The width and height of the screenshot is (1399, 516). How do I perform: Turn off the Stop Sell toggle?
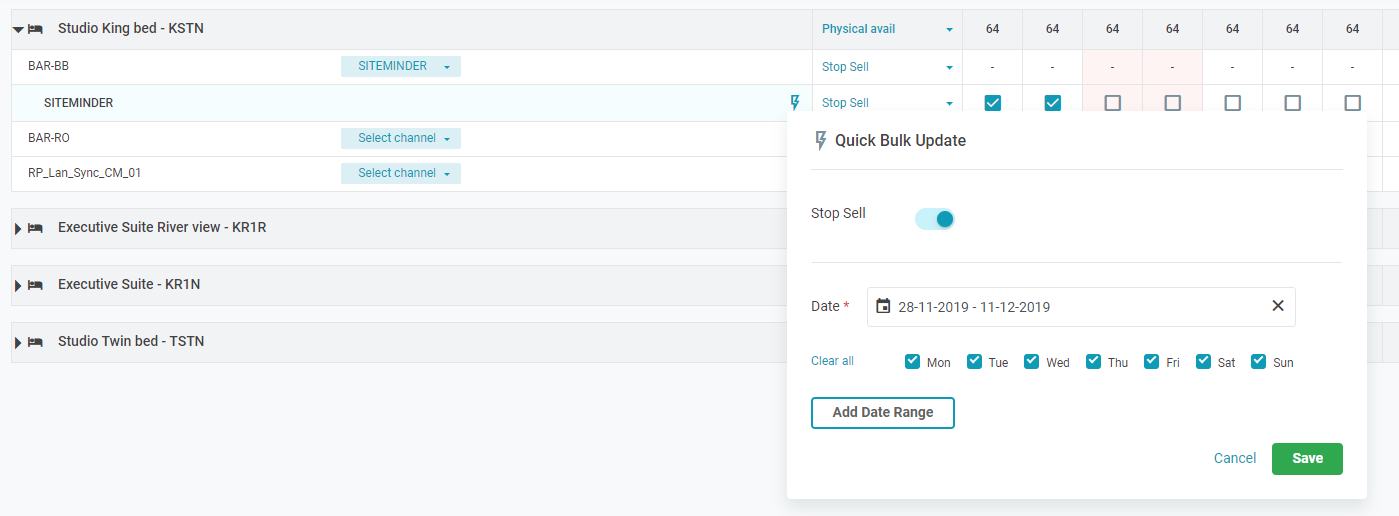coord(935,219)
